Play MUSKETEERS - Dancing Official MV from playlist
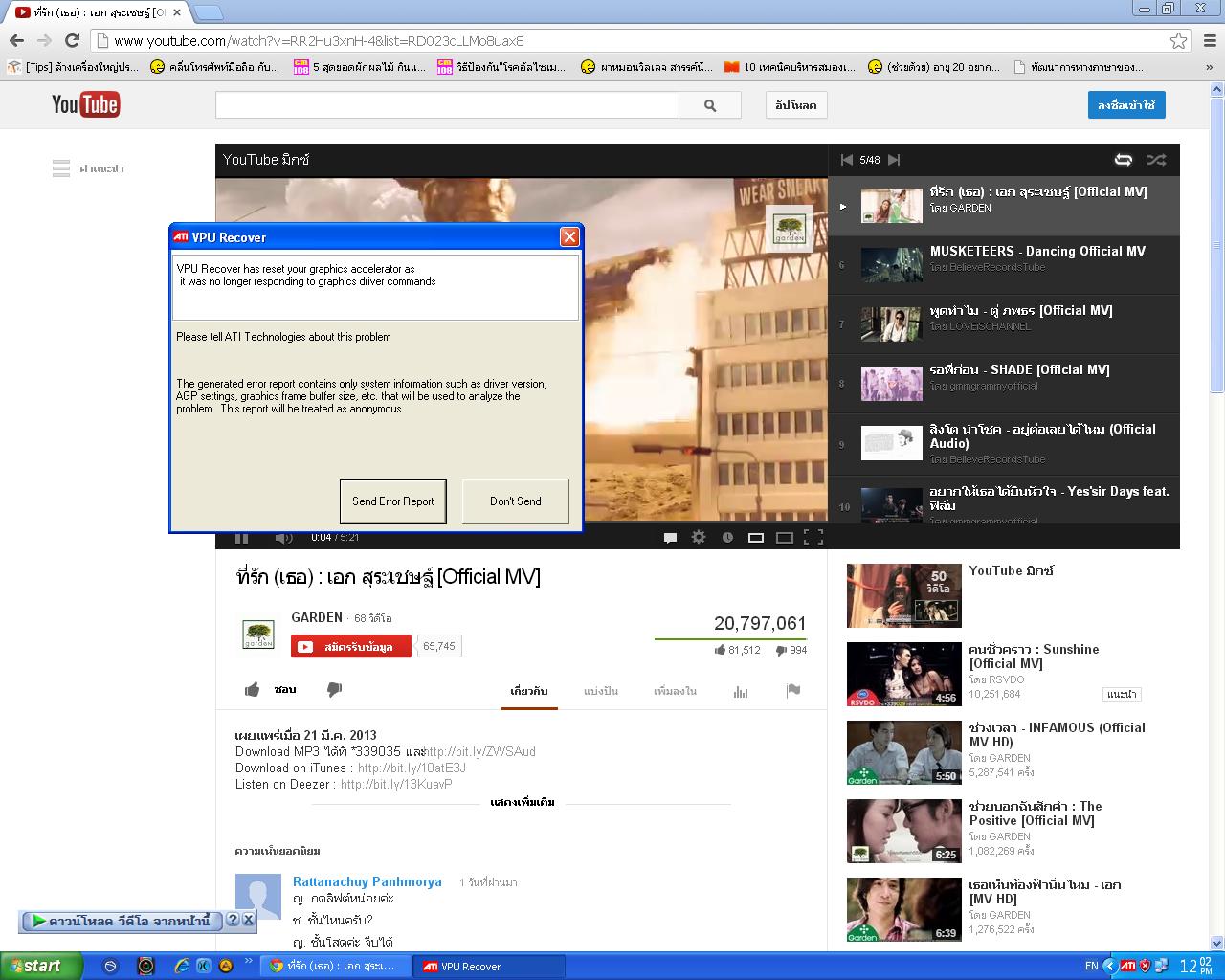Viewport: 1225px width, 980px height. [1004, 265]
